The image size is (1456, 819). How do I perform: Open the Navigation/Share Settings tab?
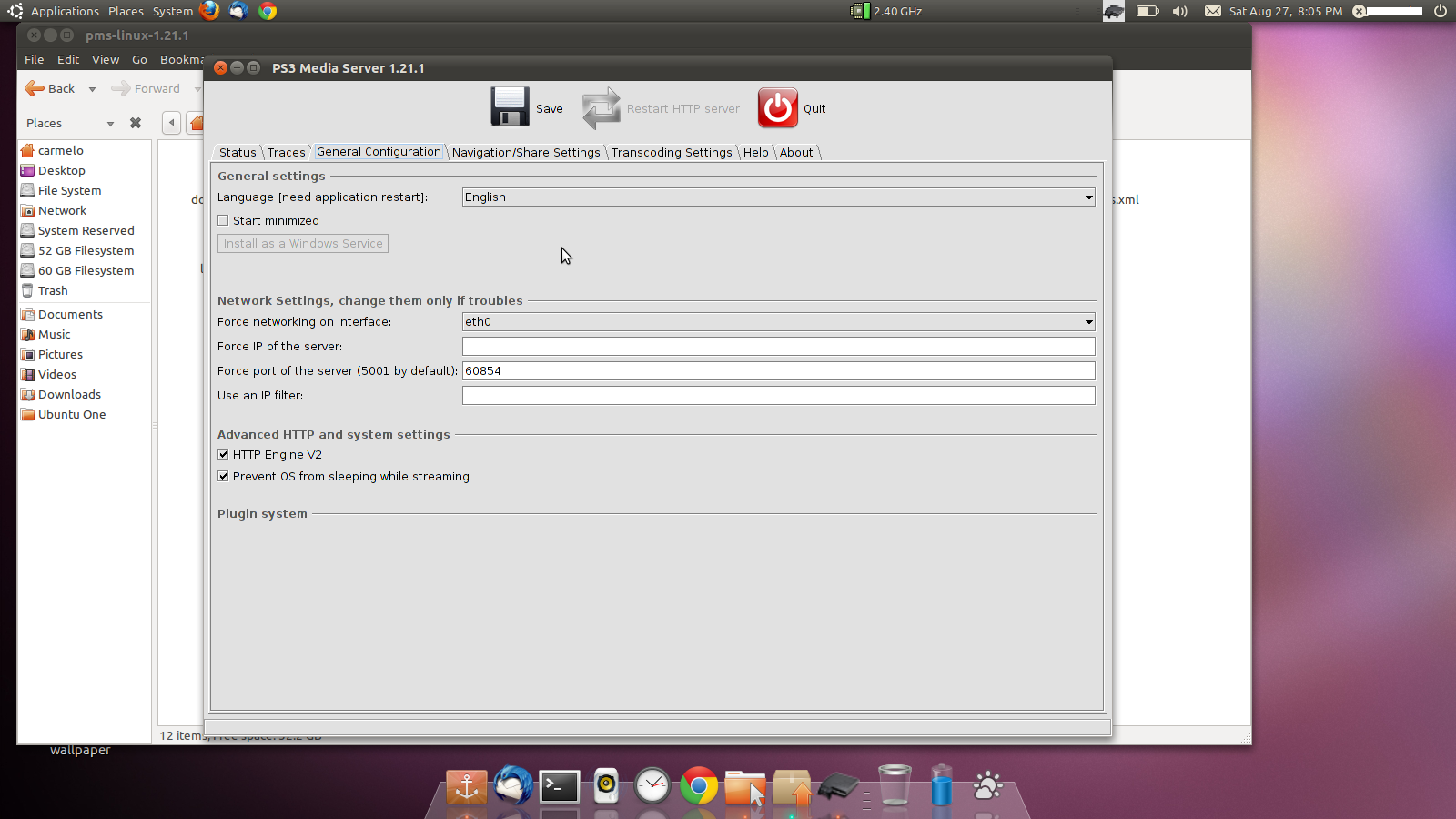526,152
